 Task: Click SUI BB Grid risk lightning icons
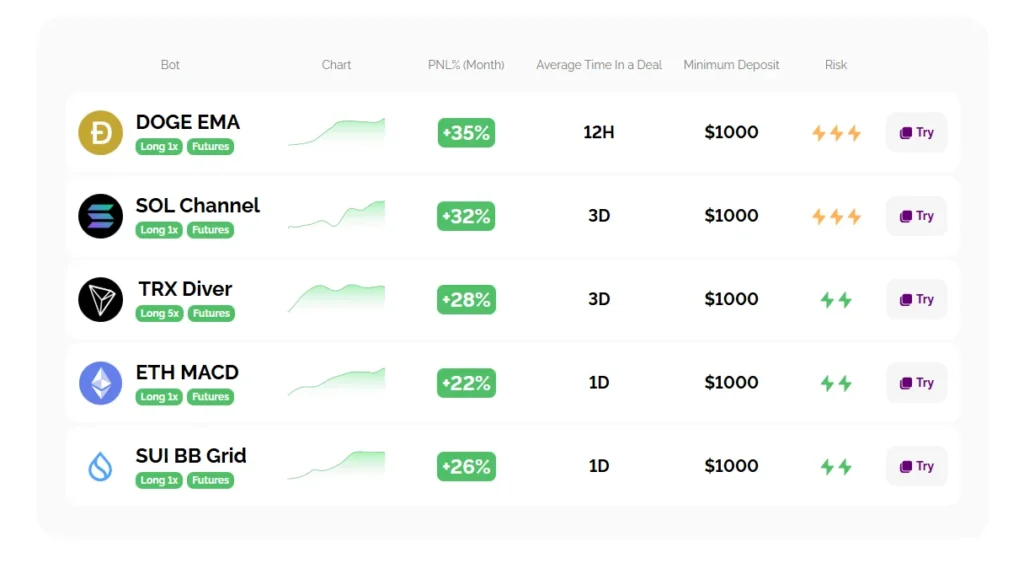(836, 467)
